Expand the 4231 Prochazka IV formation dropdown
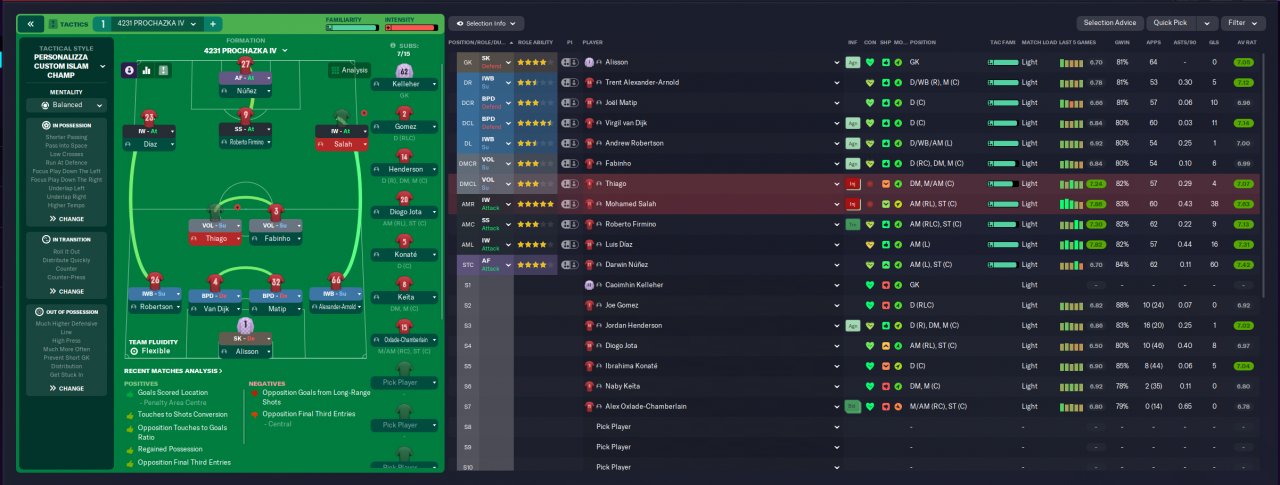Viewport: 1280px width, 485px height. [x=245, y=50]
